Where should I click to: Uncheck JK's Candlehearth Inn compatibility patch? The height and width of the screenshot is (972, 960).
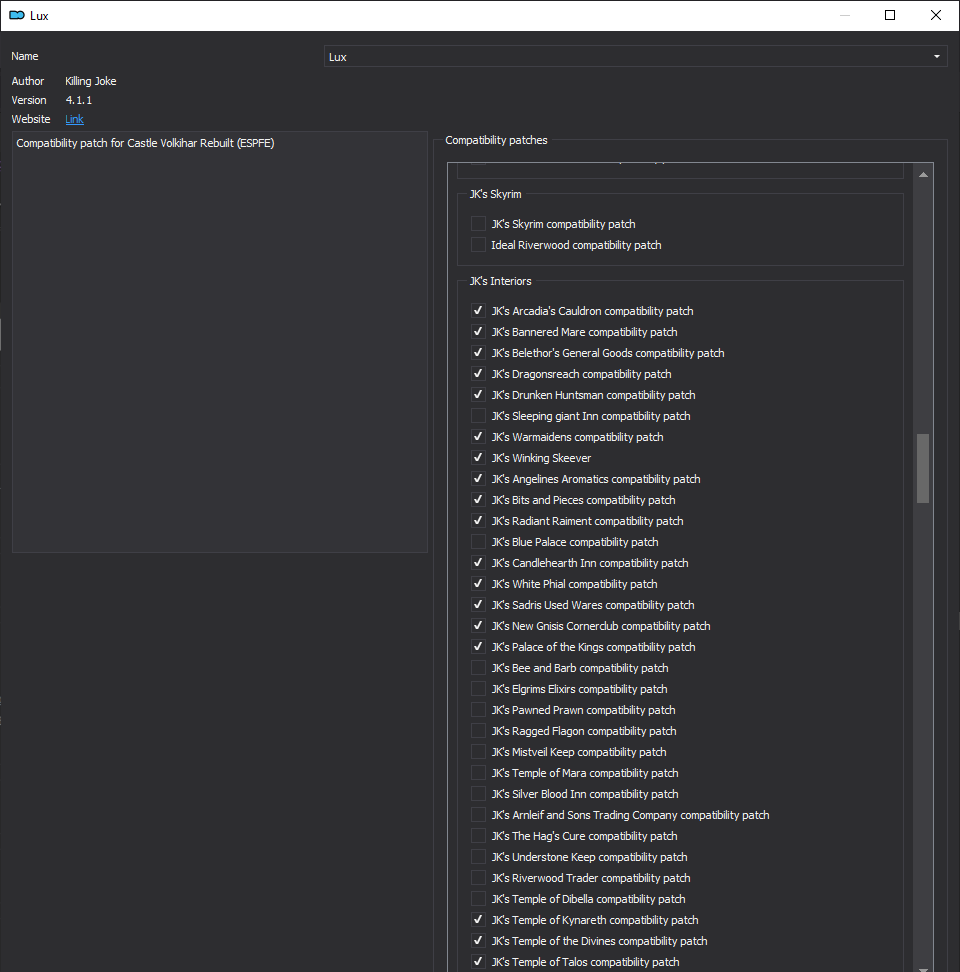click(478, 563)
